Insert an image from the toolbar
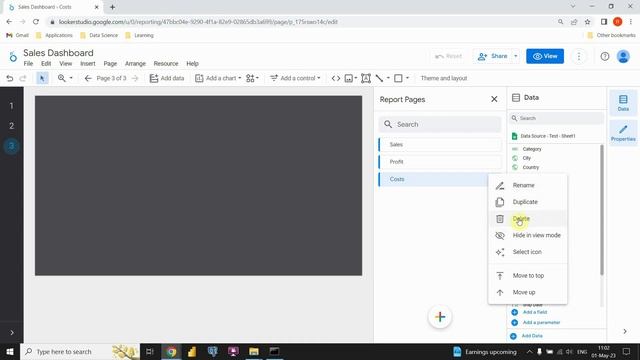Image resolution: width=640 pixels, height=360 pixels. click(349, 78)
